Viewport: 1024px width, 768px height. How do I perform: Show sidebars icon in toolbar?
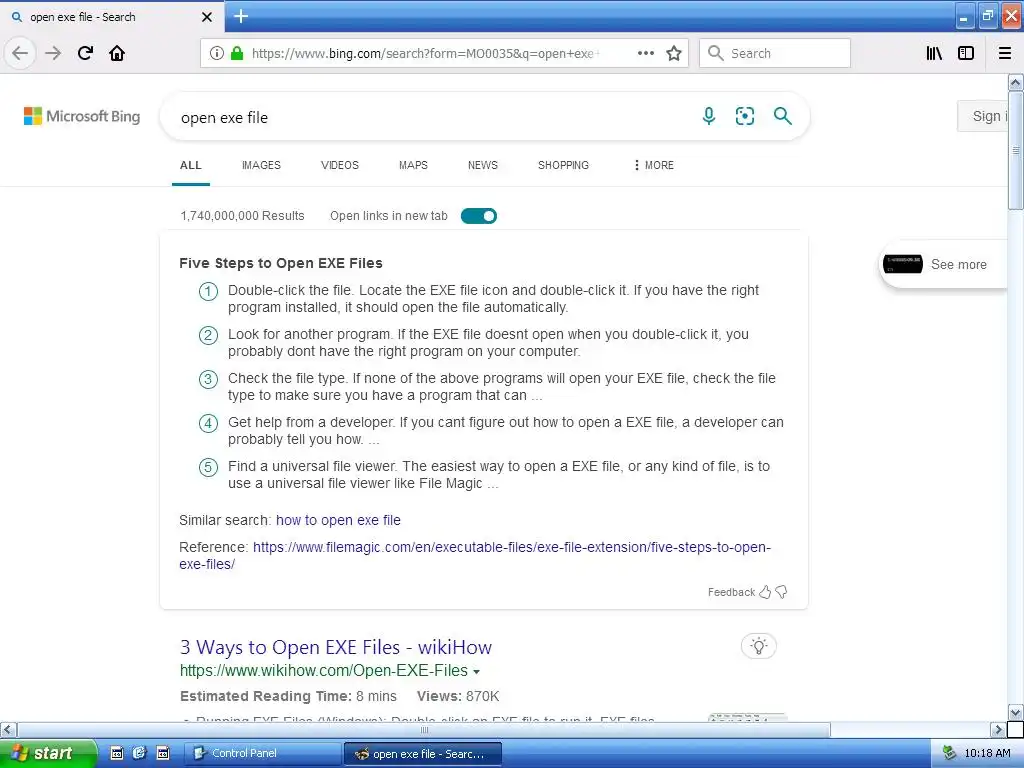click(x=966, y=53)
